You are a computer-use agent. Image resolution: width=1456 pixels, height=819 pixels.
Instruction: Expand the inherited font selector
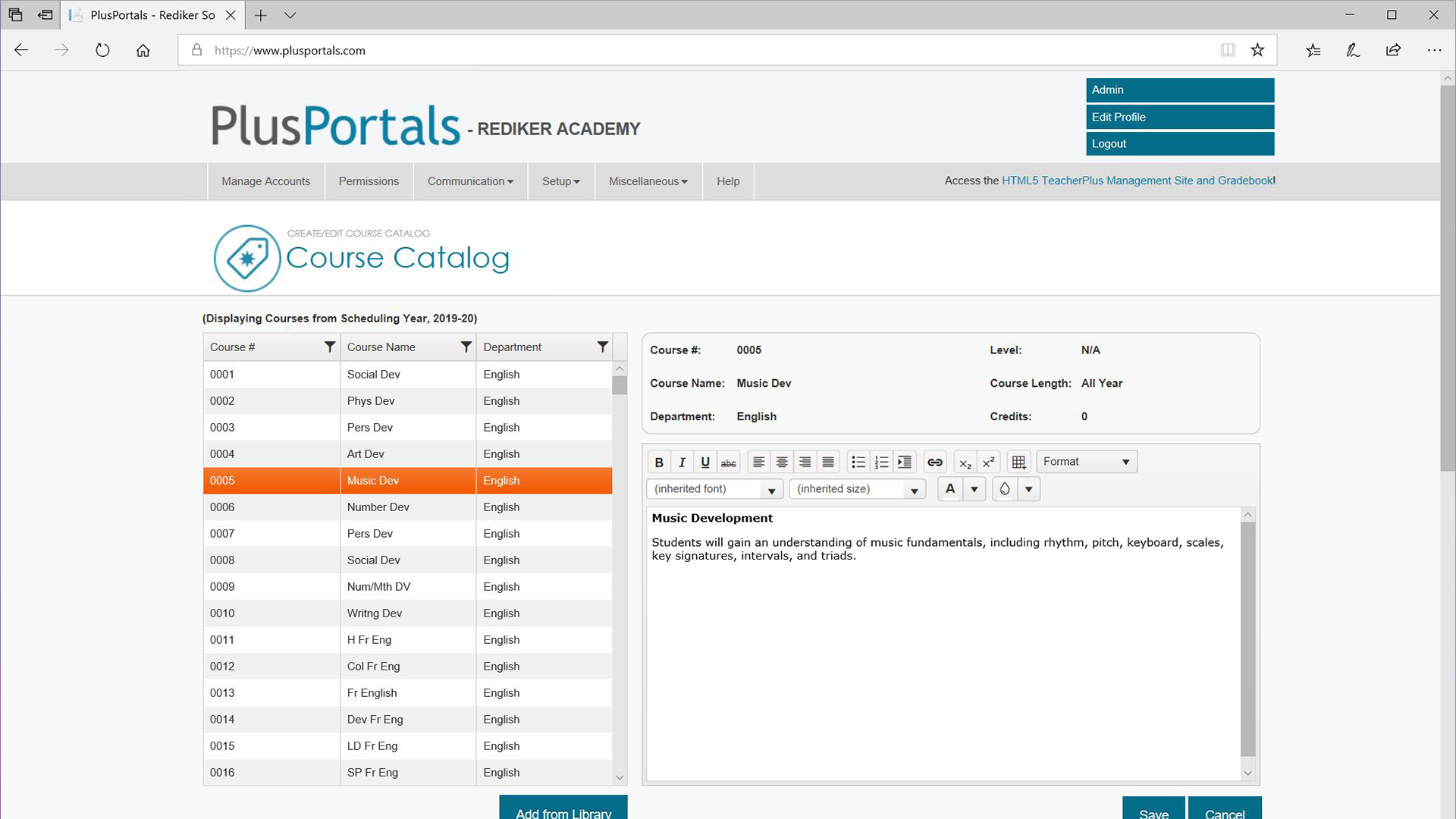coord(772,489)
